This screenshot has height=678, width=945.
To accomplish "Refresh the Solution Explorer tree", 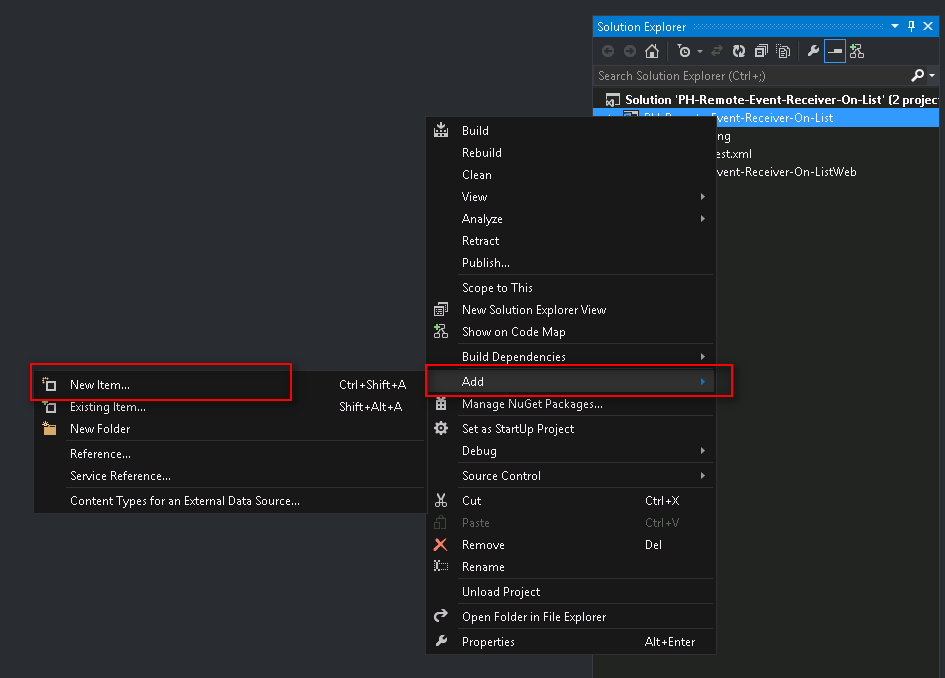I will click(x=739, y=51).
